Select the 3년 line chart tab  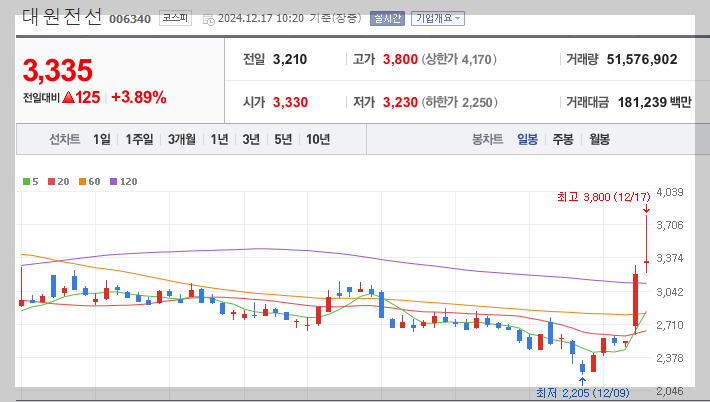(x=251, y=139)
